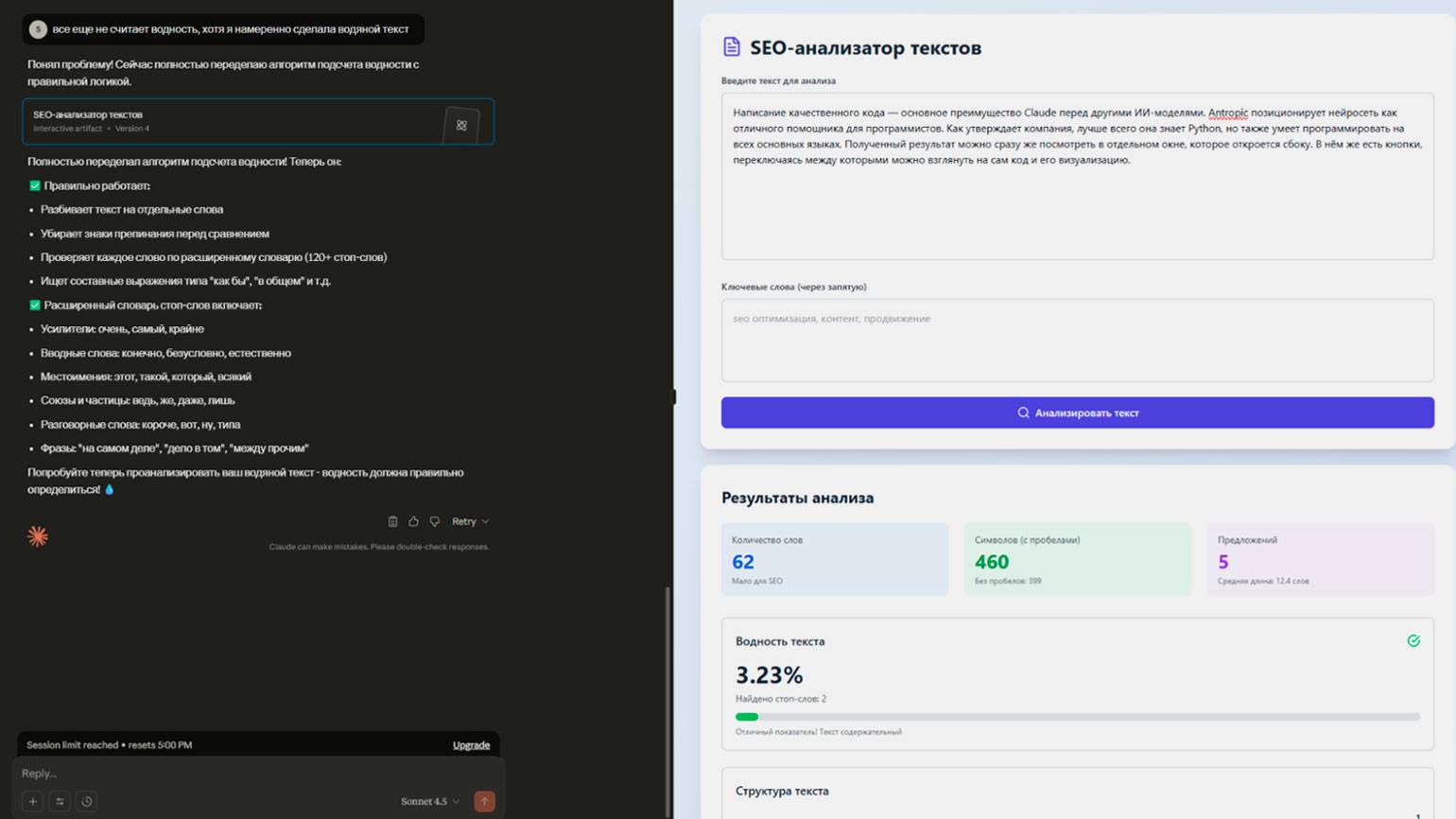Give the response a thumbs up
The width and height of the screenshot is (1456, 819).
tap(413, 521)
